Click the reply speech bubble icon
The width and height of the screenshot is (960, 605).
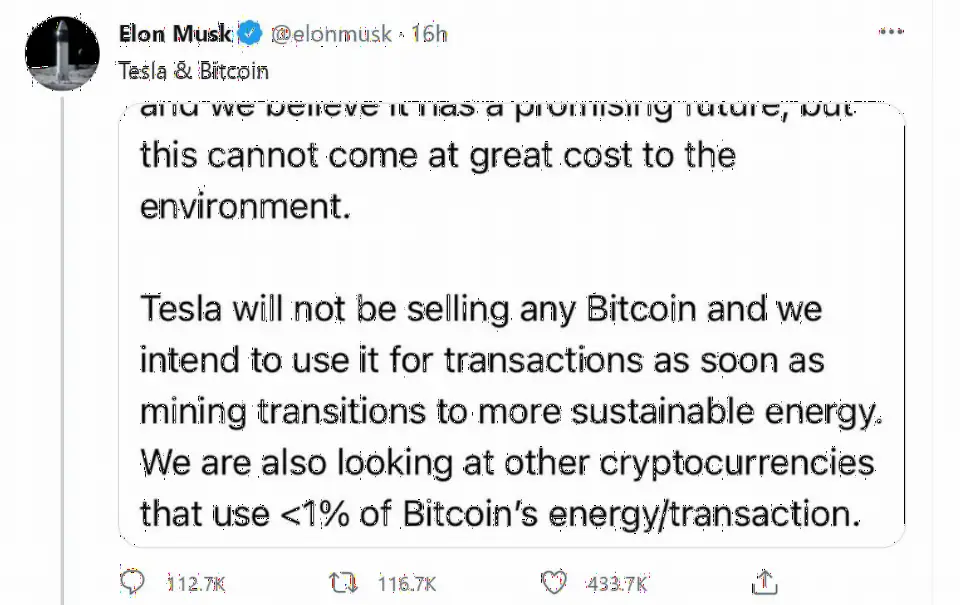coord(132,582)
